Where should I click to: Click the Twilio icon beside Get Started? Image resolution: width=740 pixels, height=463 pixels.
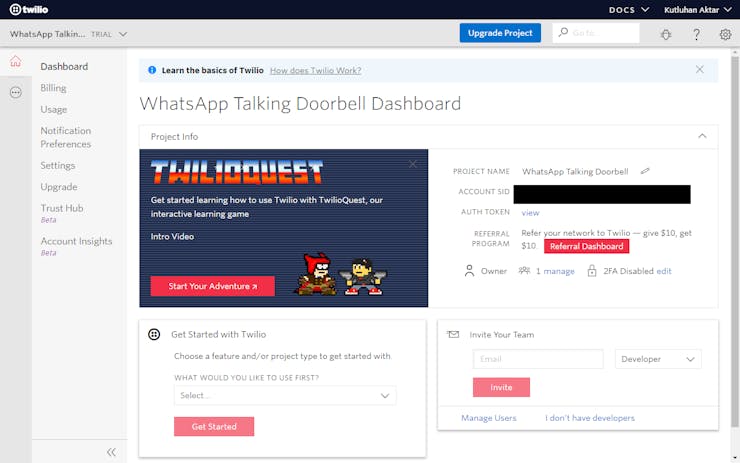(154, 334)
